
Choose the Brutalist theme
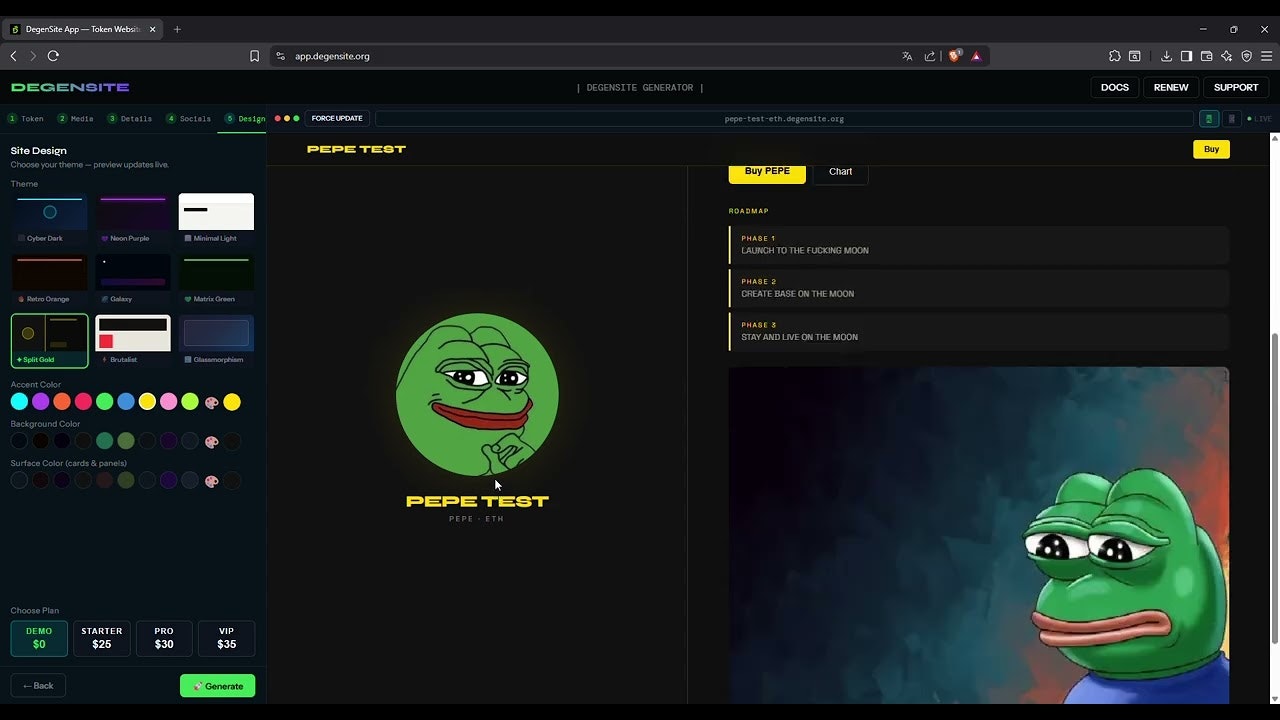point(133,341)
